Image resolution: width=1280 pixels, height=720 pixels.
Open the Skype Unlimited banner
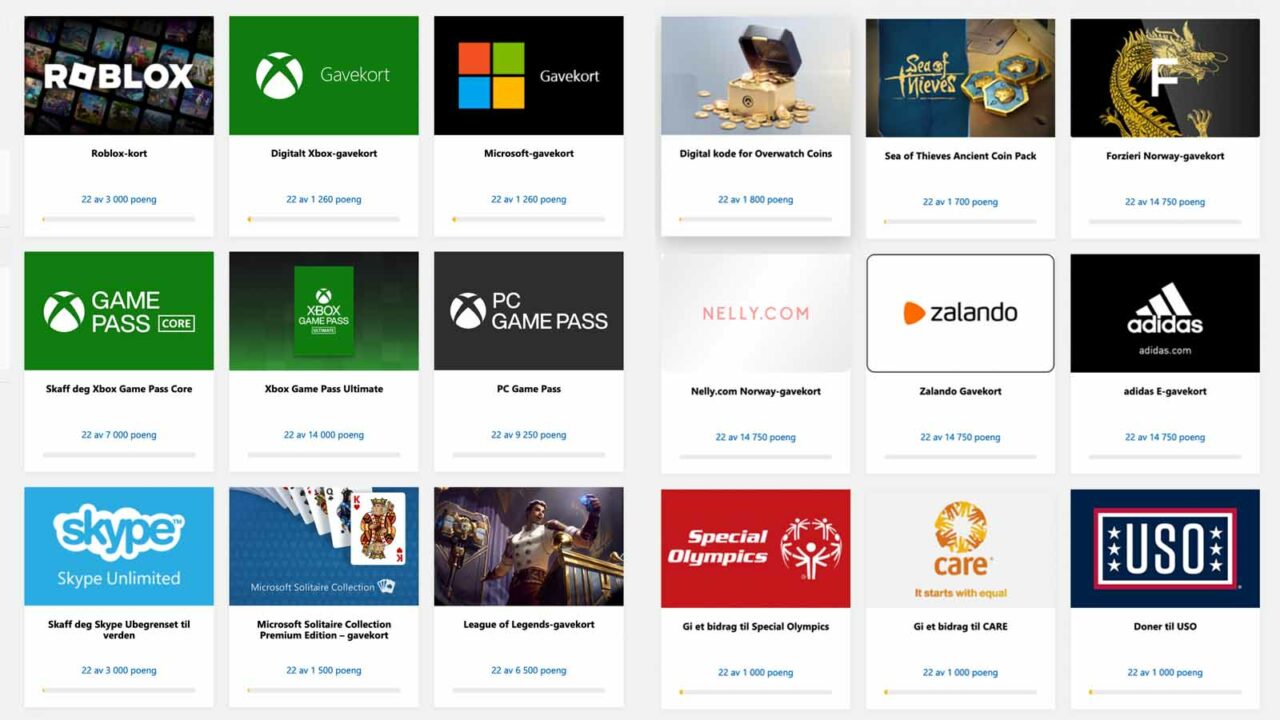coord(119,546)
